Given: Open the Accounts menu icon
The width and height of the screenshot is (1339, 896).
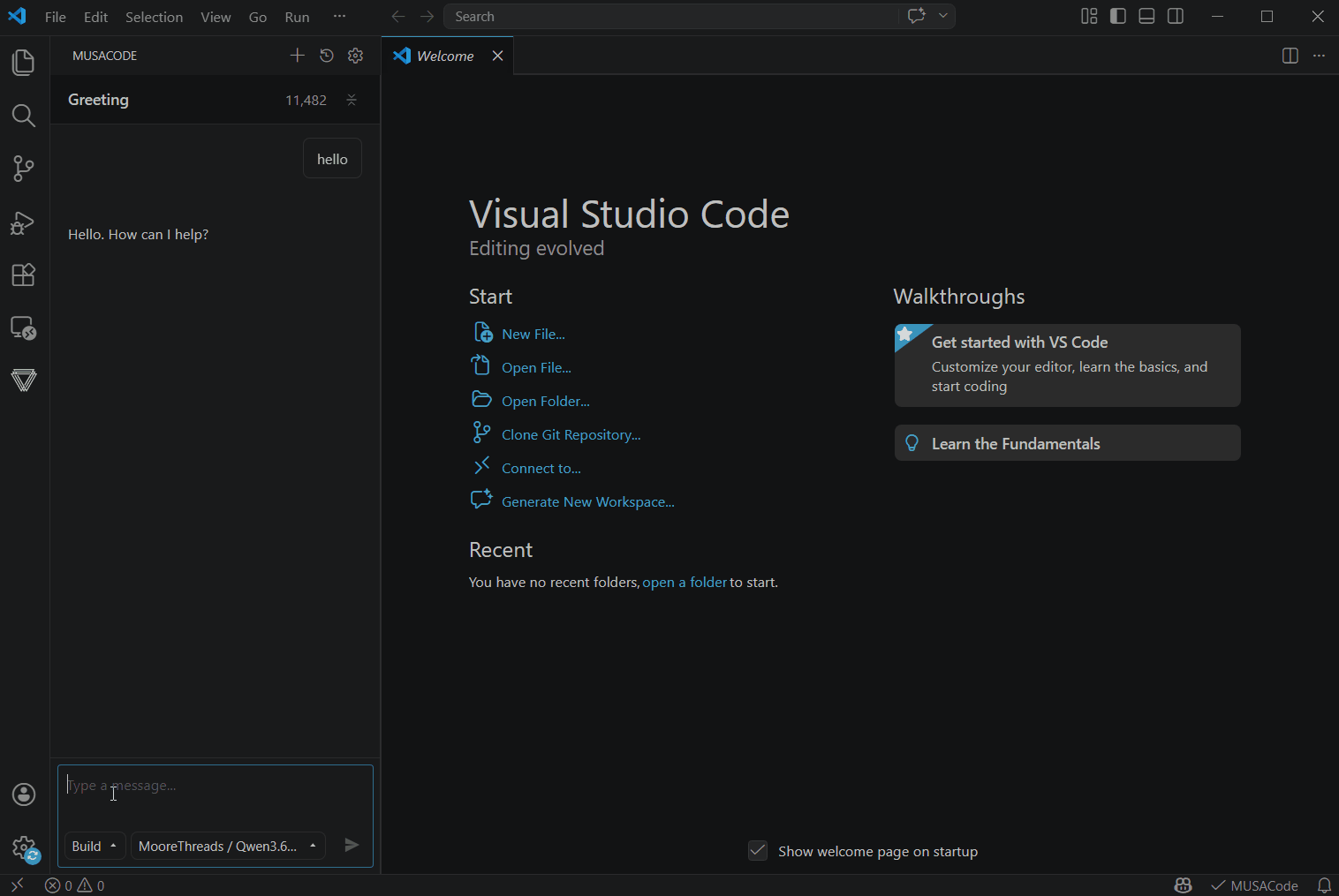Looking at the screenshot, I should point(24,794).
